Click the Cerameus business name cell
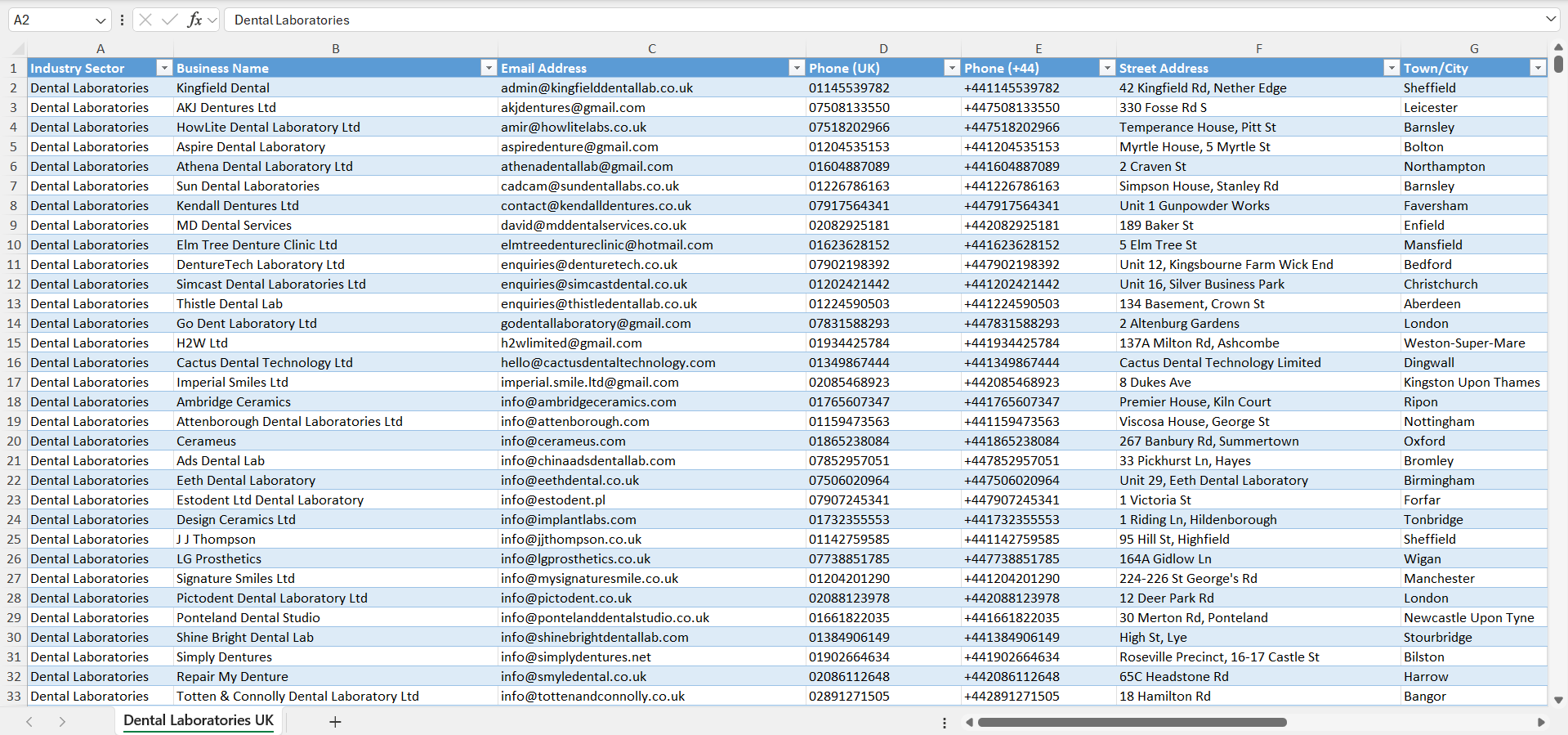The height and width of the screenshot is (735, 1568). click(x=336, y=441)
